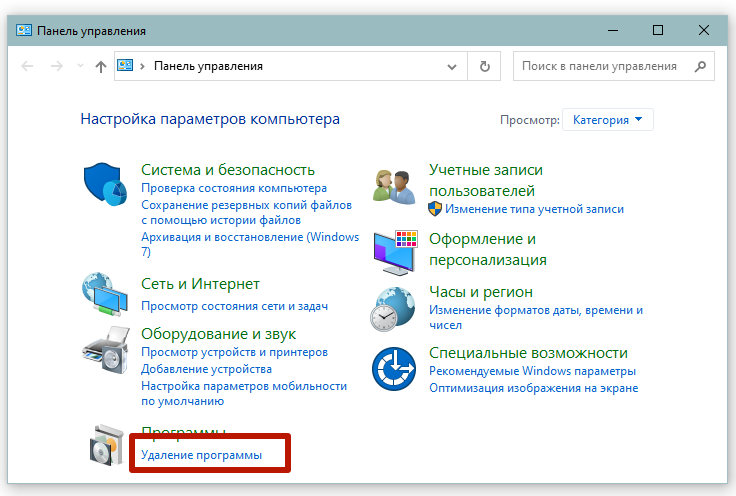Click Рекомендуемые Windows параметры link

(532, 371)
